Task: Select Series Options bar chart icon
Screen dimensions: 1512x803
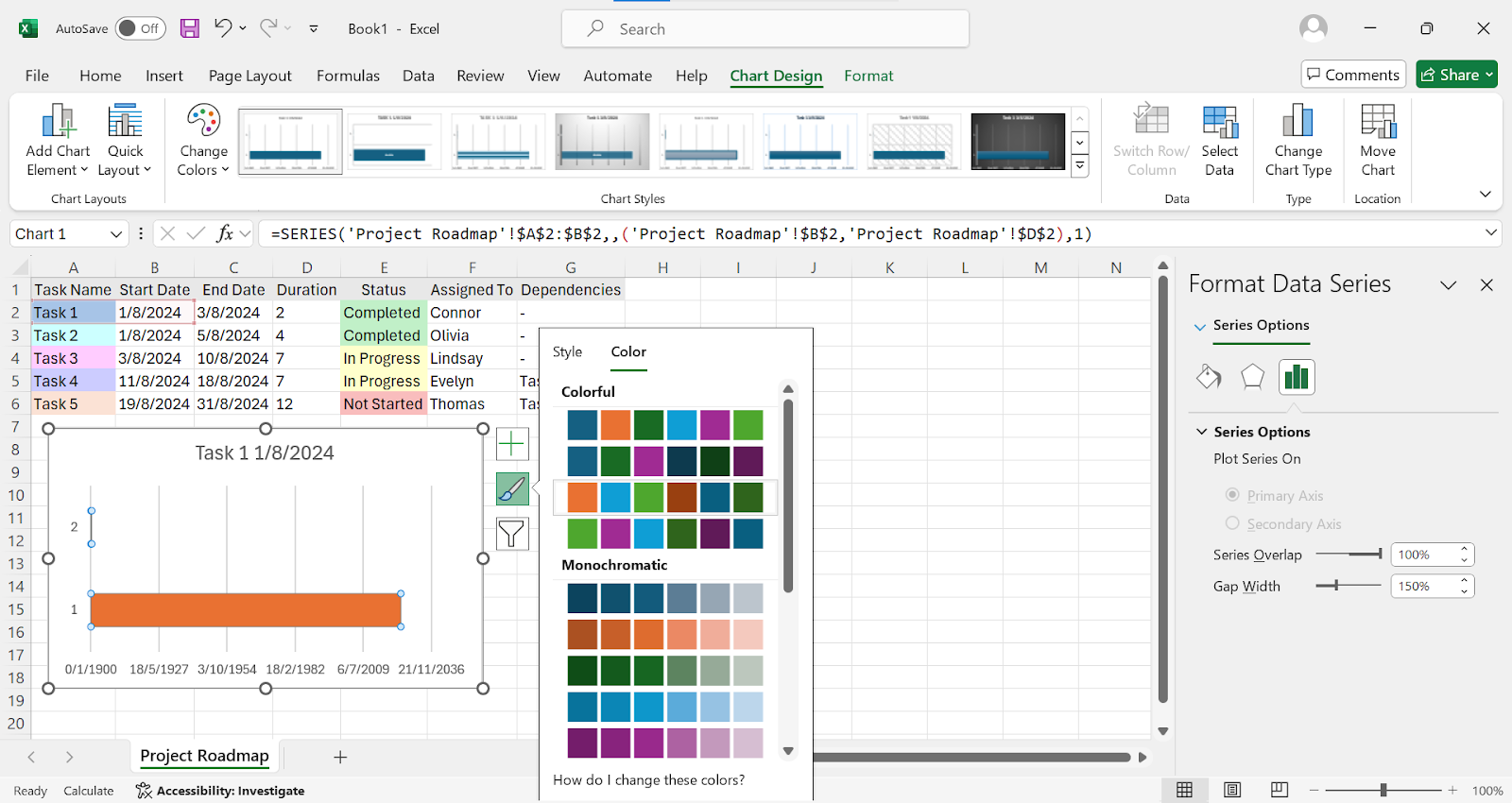Action: [x=1297, y=377]
